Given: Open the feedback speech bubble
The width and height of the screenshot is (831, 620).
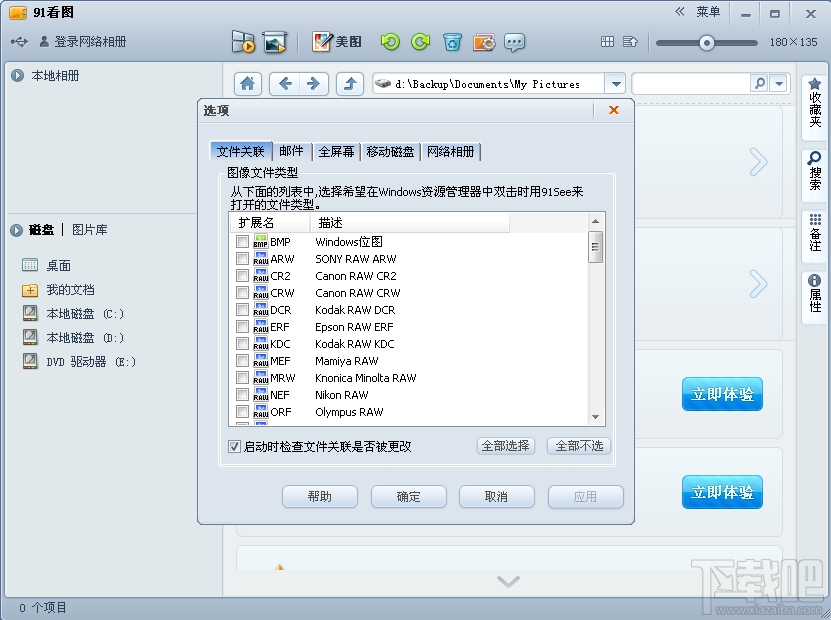Looking at the screenshot, I should [515, 42].
